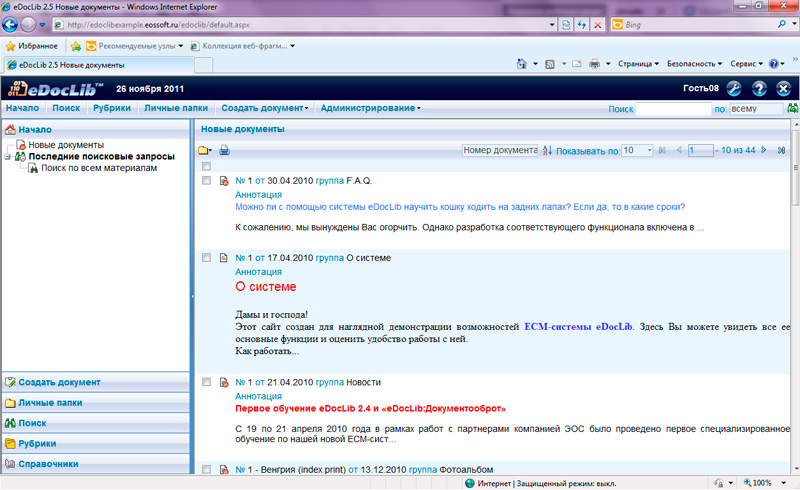Click 'Личные папки' in the top menu
The width and height of the screenshot is (800, 490).
176,108
